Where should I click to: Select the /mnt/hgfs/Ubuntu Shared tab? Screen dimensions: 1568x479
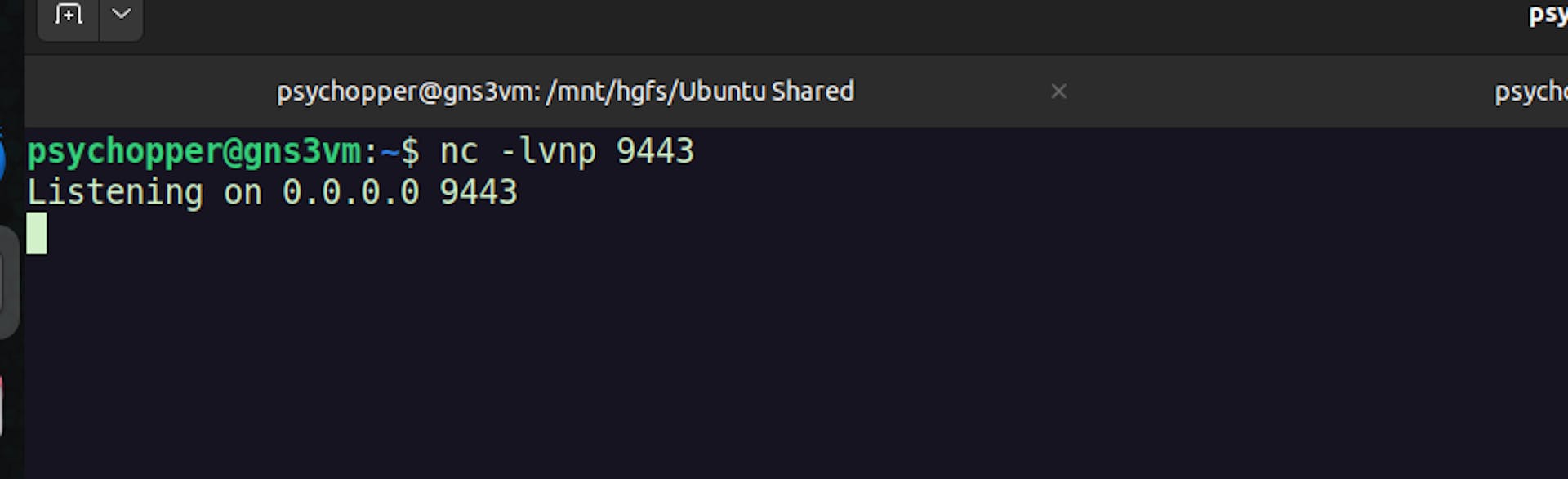point(565,91)
